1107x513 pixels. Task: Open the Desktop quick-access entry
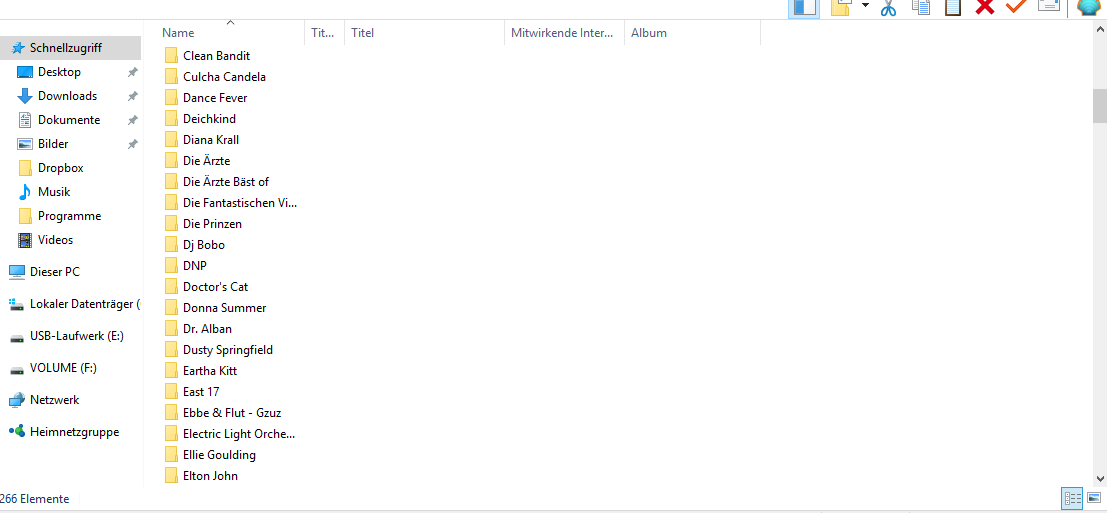[x=59, y=72]
